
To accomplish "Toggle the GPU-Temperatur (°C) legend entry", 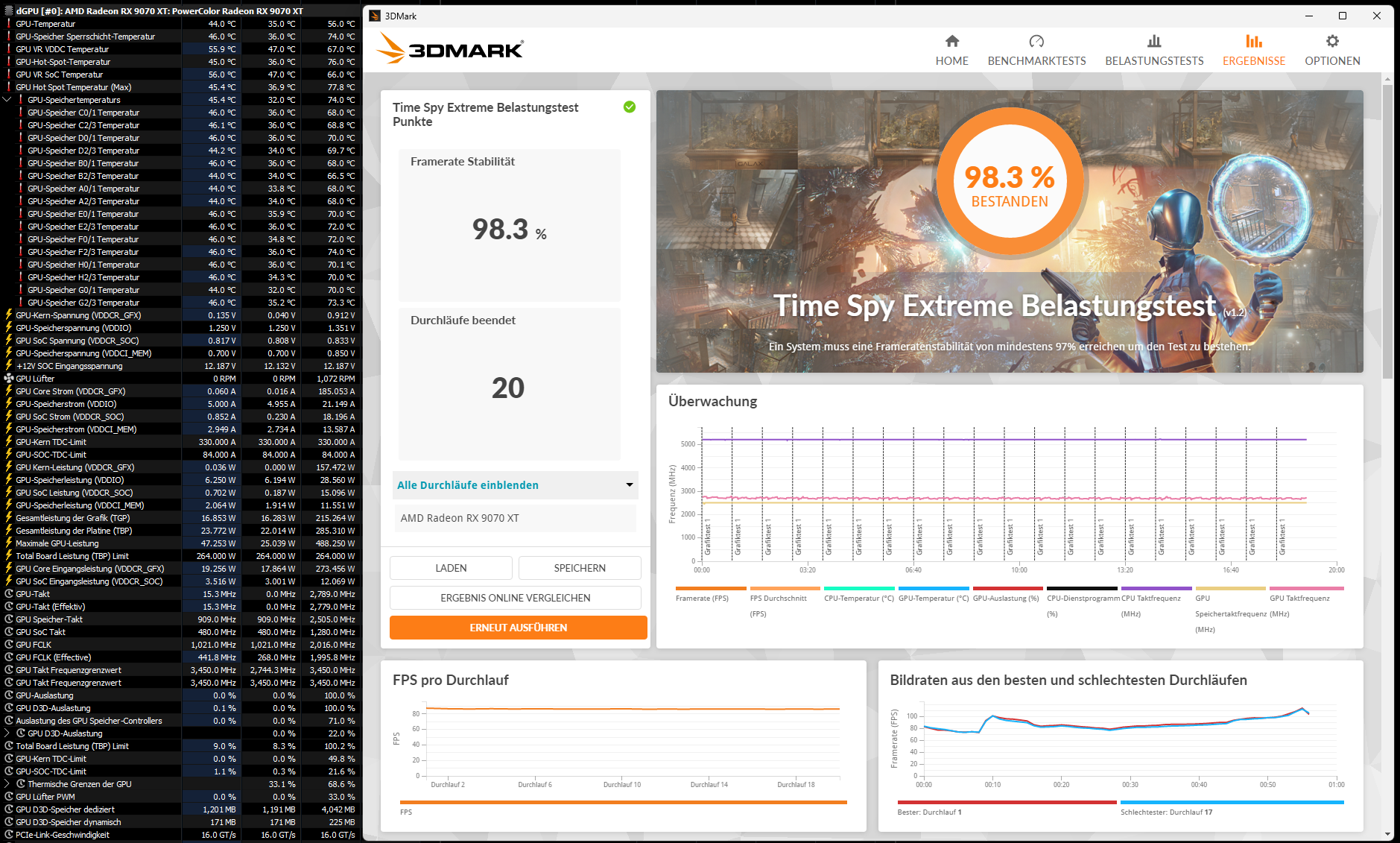I will (x=934, y=594).
